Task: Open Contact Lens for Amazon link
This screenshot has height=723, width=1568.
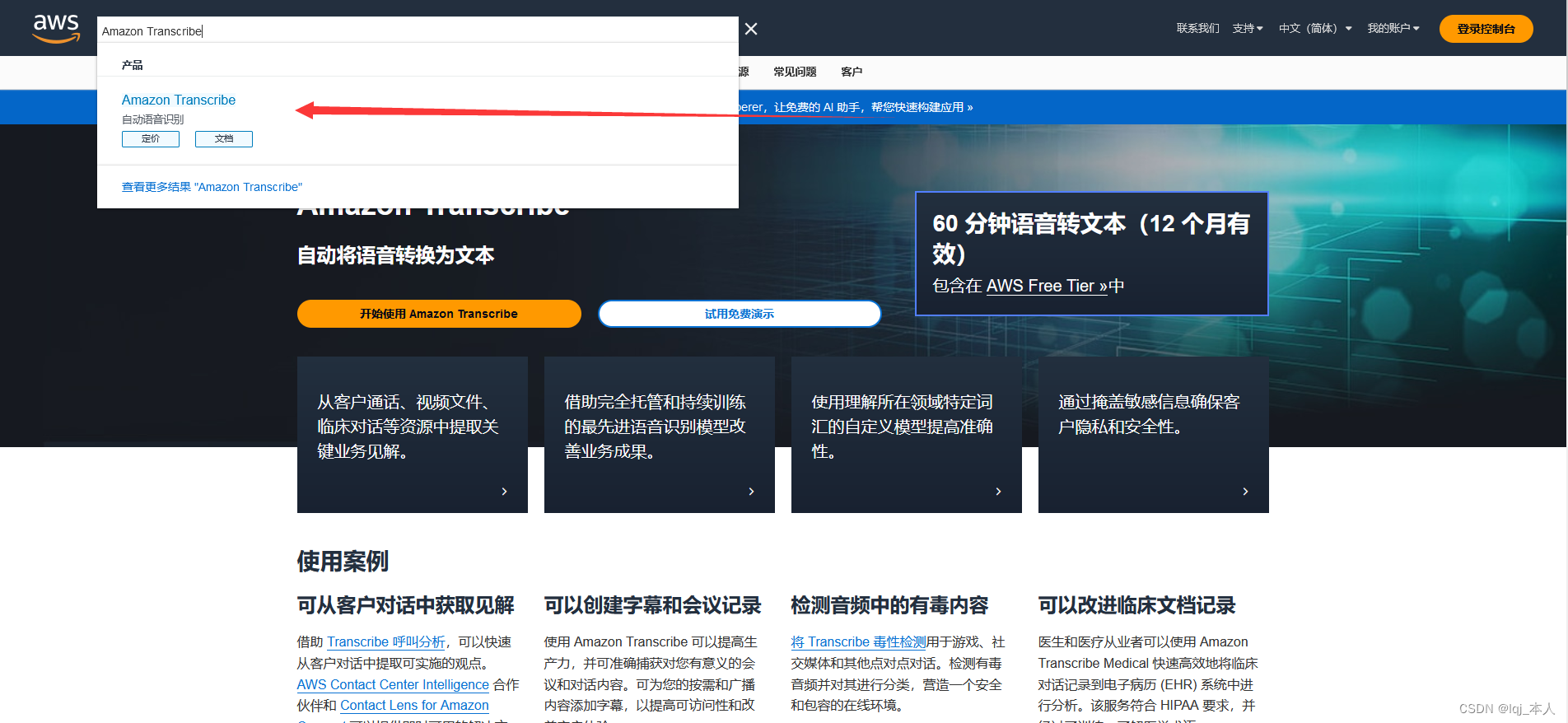Action: 414,705
